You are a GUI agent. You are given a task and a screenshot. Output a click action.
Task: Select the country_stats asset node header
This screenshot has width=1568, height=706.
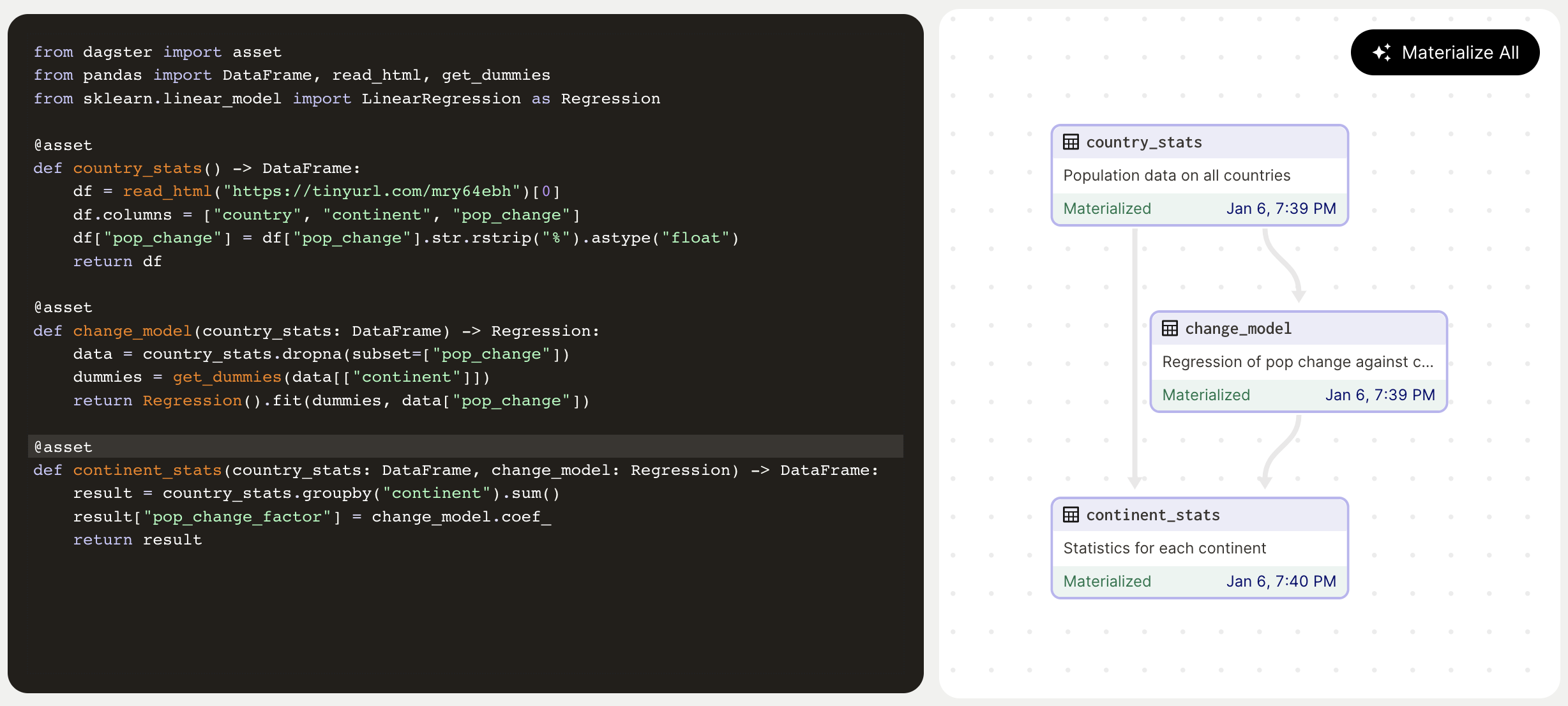(1145, 142)
